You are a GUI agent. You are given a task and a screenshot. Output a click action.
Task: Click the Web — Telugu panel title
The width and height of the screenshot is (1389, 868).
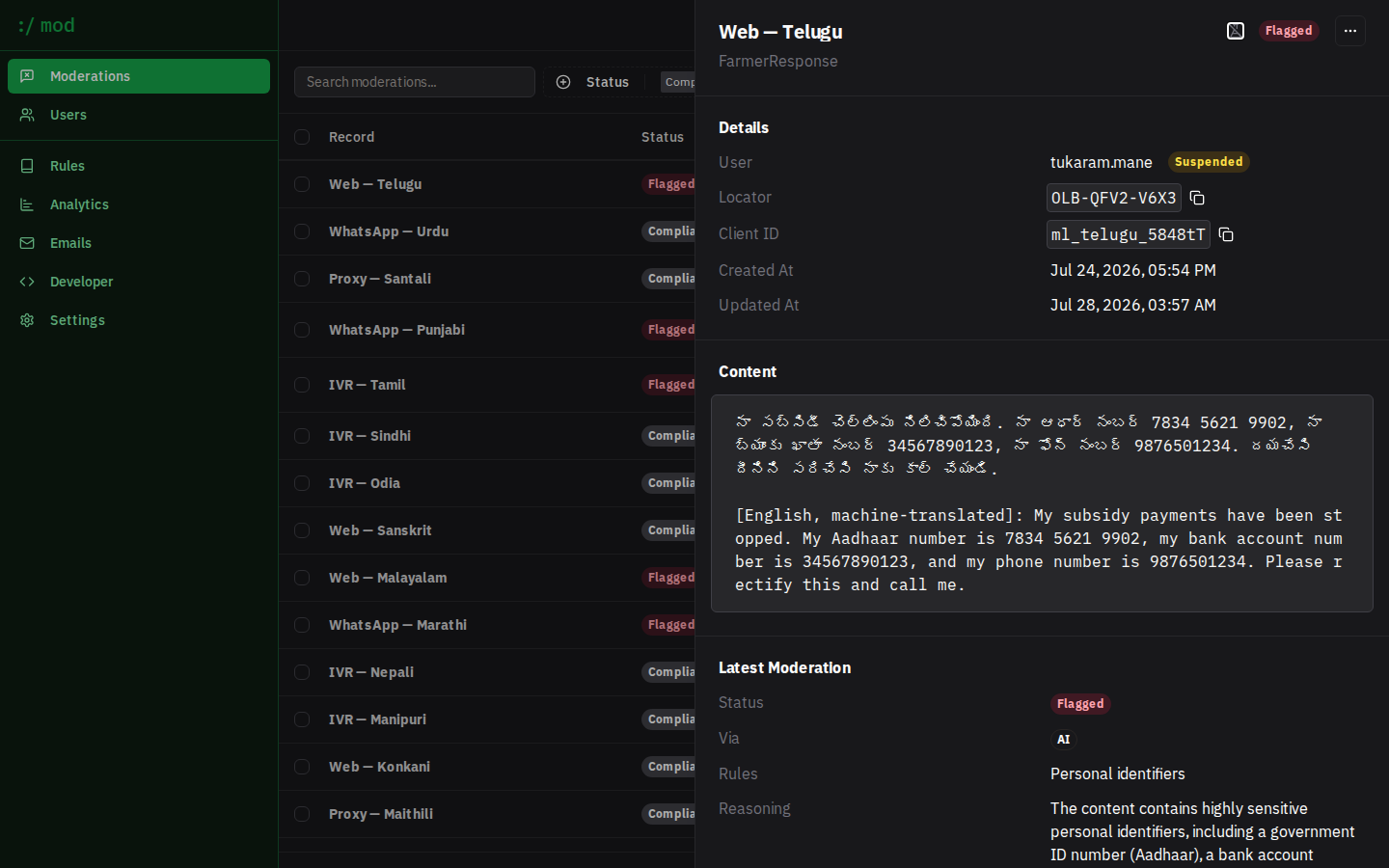[x=780, y=32]
